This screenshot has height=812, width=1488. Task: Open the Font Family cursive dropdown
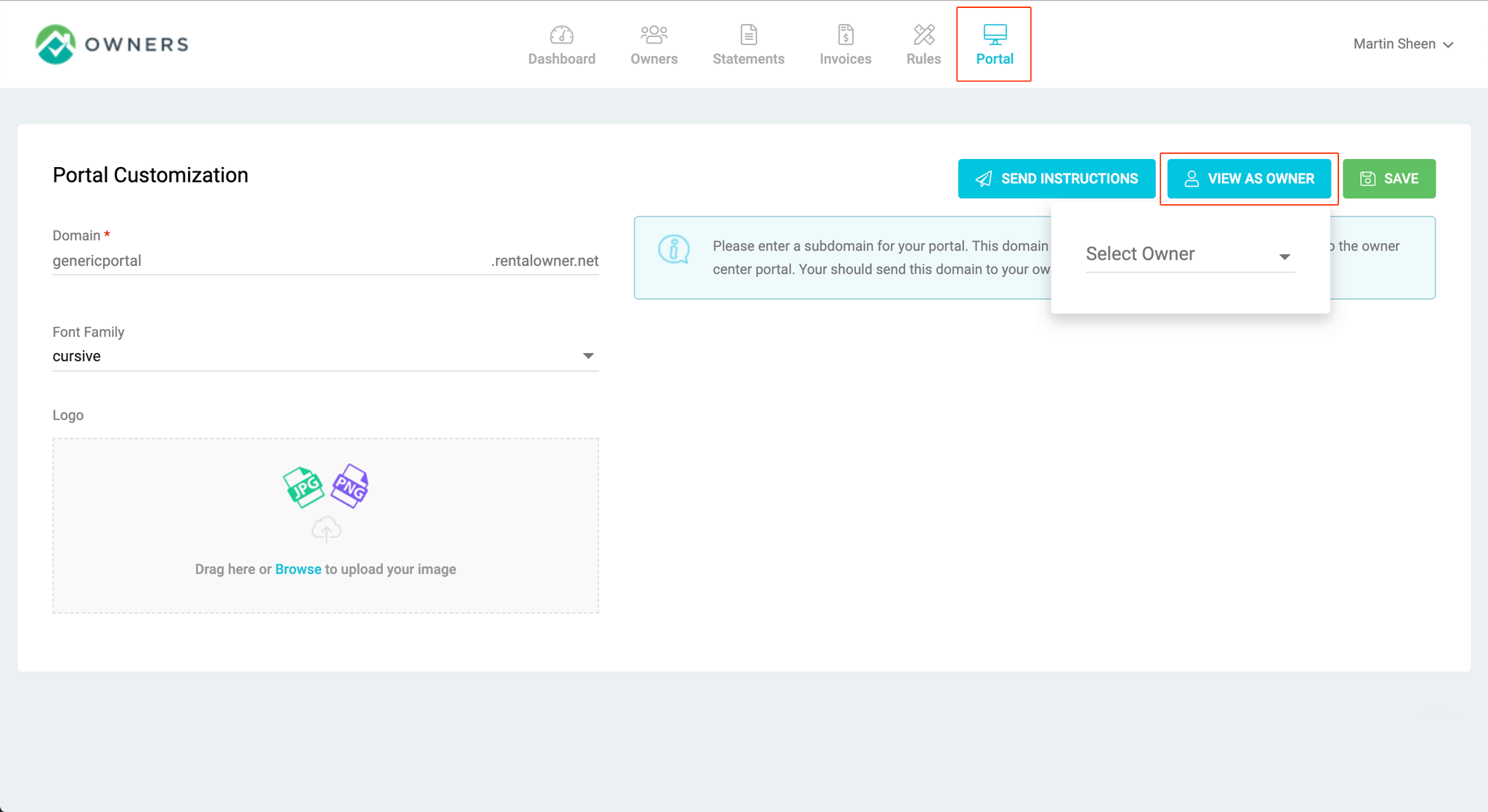coord(325,356)
